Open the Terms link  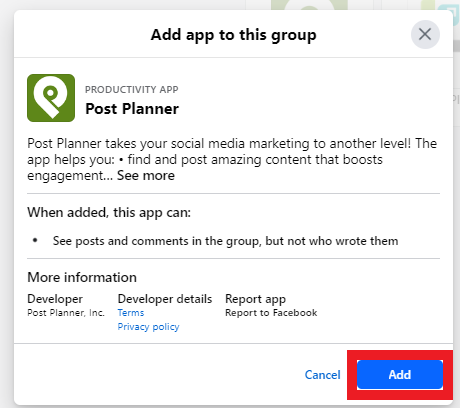click(x=131, y=313)
